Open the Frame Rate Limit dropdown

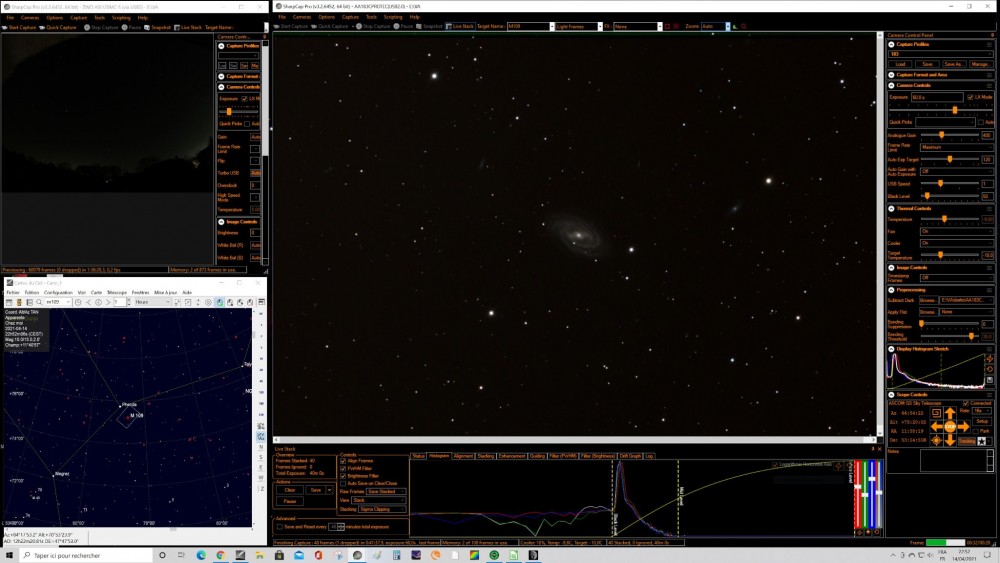(957, 147)
